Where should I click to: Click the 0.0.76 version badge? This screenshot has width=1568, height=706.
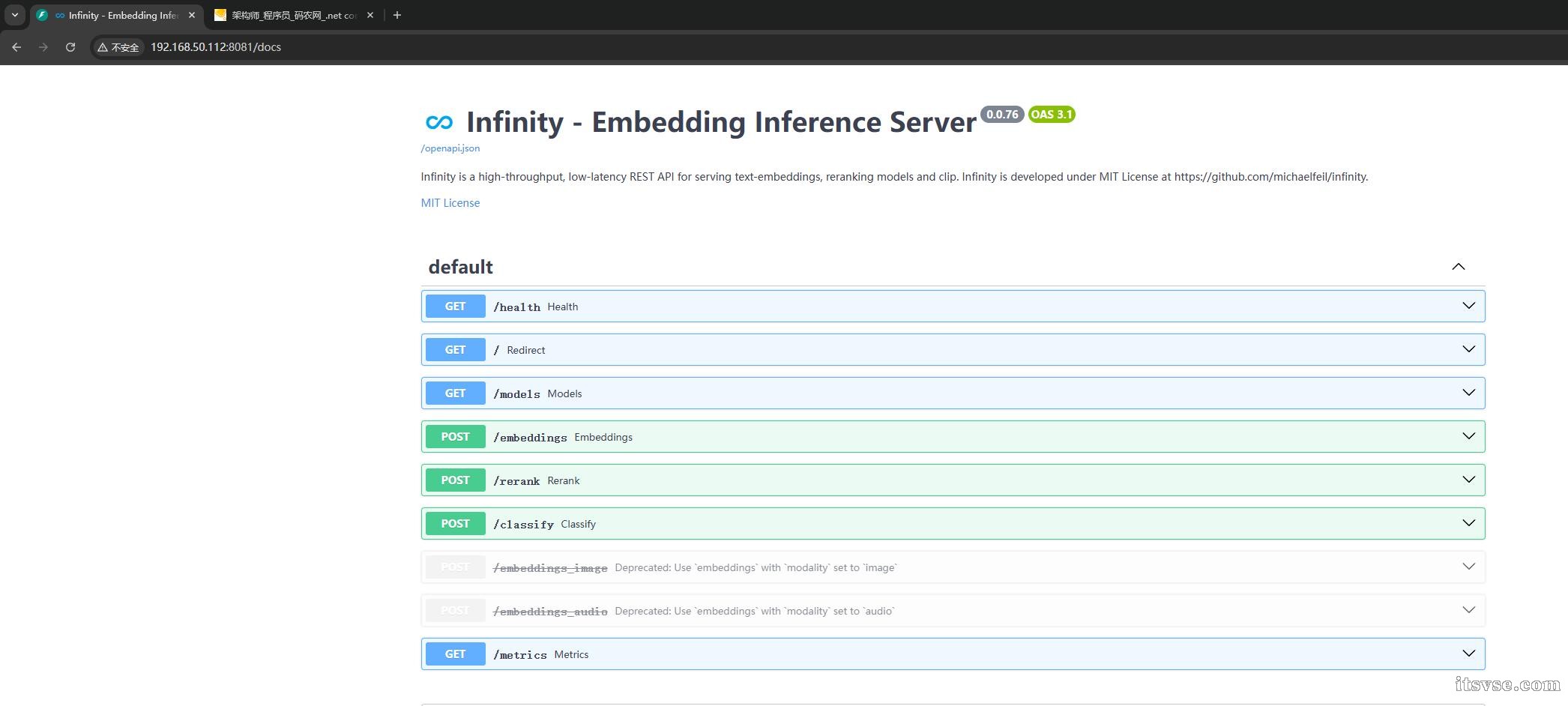[1002, 115]
